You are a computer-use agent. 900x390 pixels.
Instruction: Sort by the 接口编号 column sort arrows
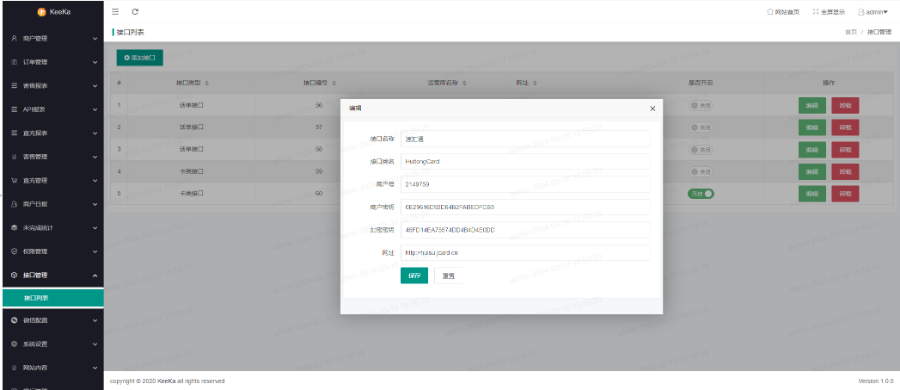[333, 83]
